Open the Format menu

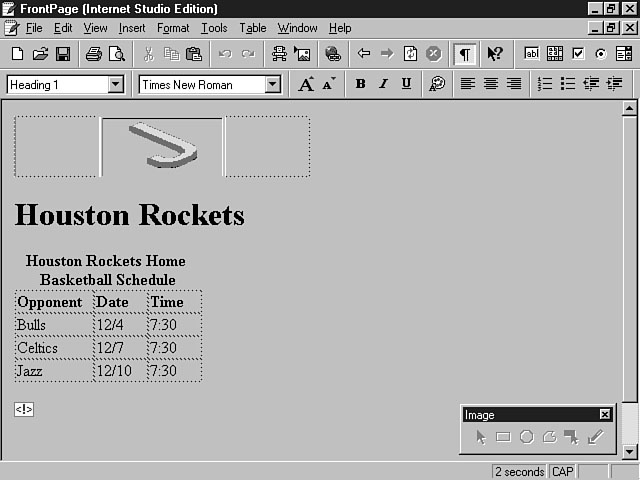(x=173, y=28)
